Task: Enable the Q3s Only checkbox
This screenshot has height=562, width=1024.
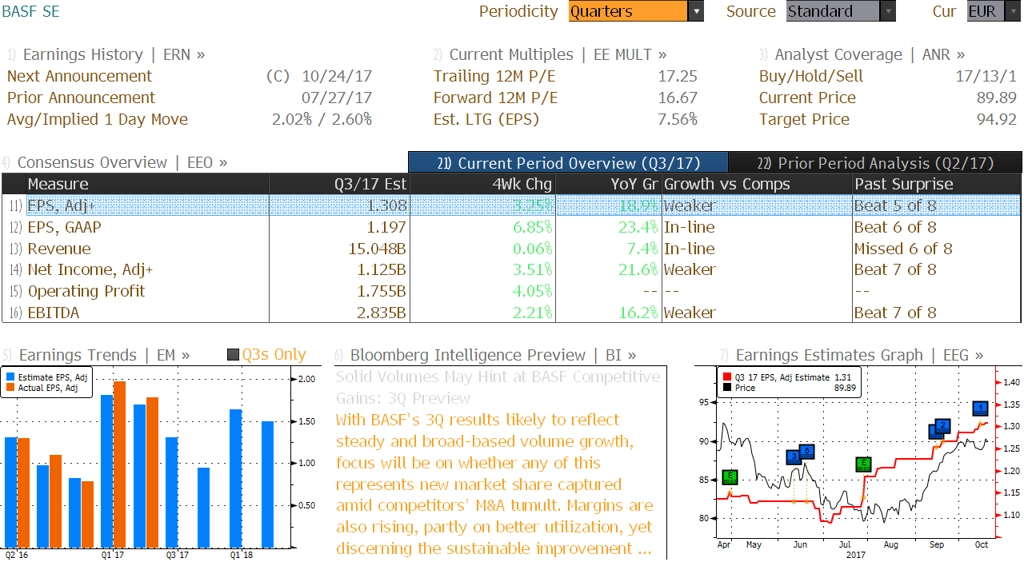Action: (233, 354)
